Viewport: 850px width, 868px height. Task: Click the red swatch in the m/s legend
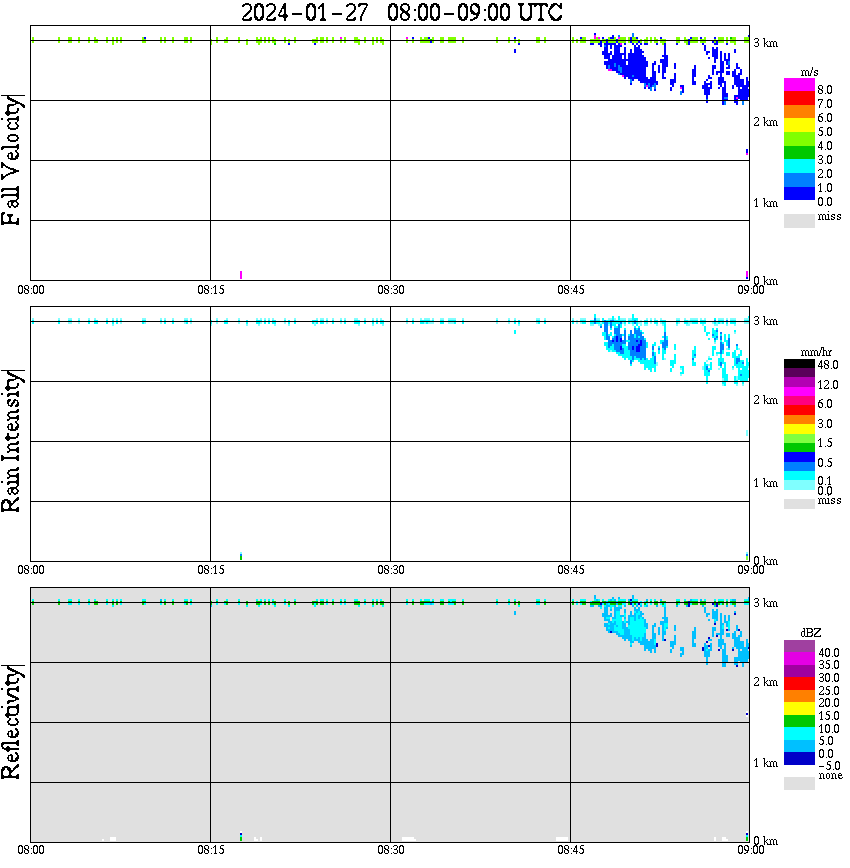coord(799,99)
